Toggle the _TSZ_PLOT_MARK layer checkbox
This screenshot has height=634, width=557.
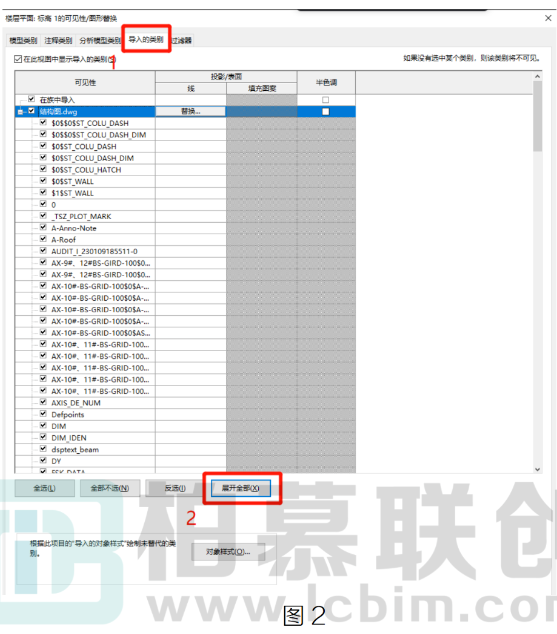click(43, 216)
